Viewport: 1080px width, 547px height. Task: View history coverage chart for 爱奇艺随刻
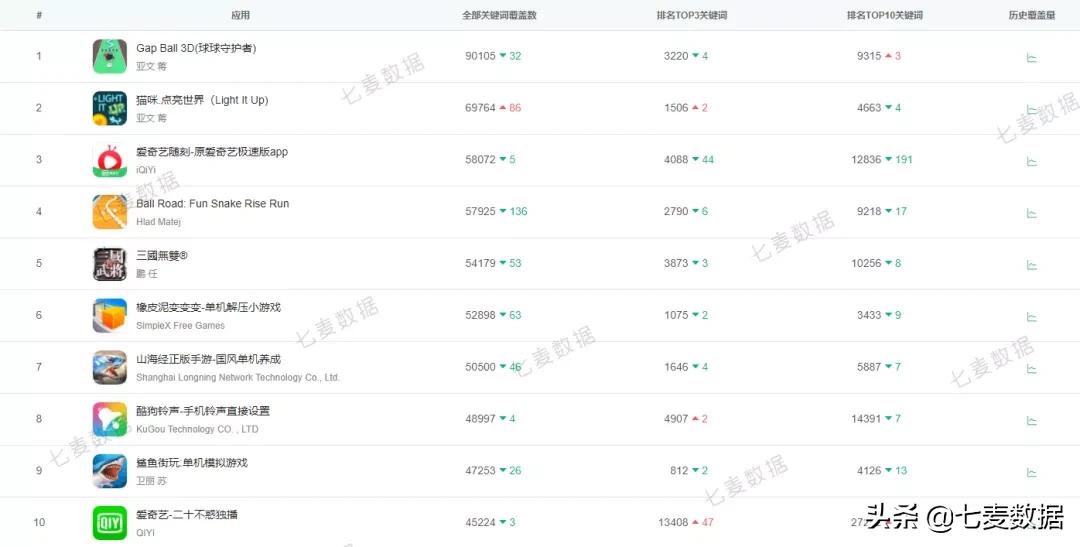click(x=1031, y=161)
